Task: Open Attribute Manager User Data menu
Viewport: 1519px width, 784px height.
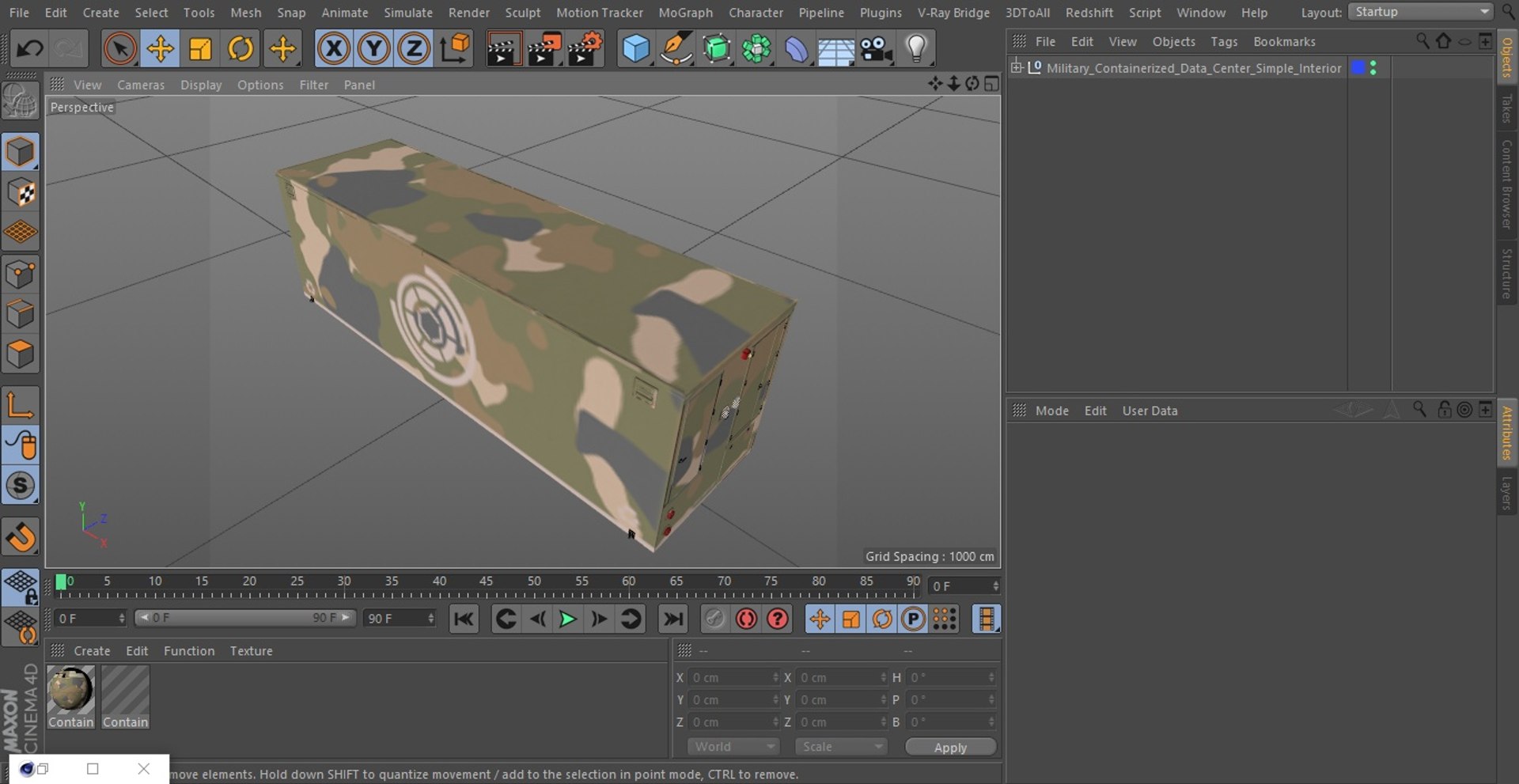Action: coord(1150,411)
